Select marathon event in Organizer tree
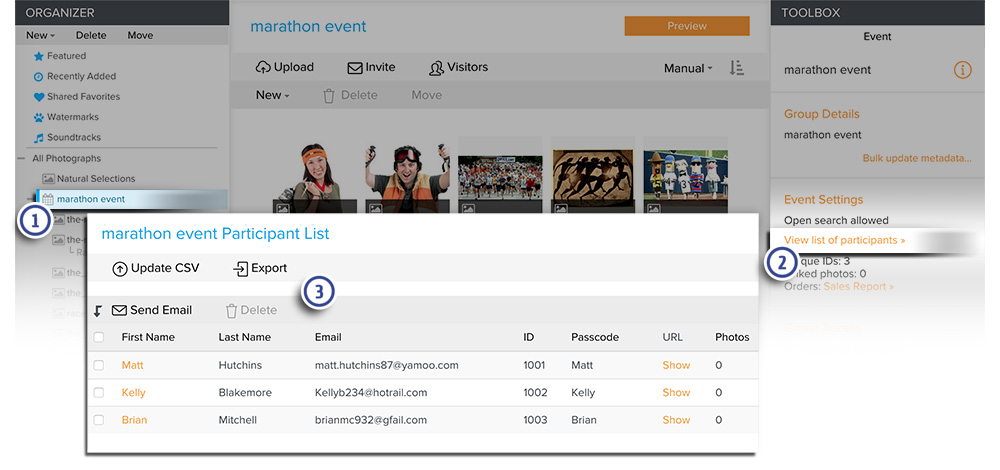 coord(132,200)
